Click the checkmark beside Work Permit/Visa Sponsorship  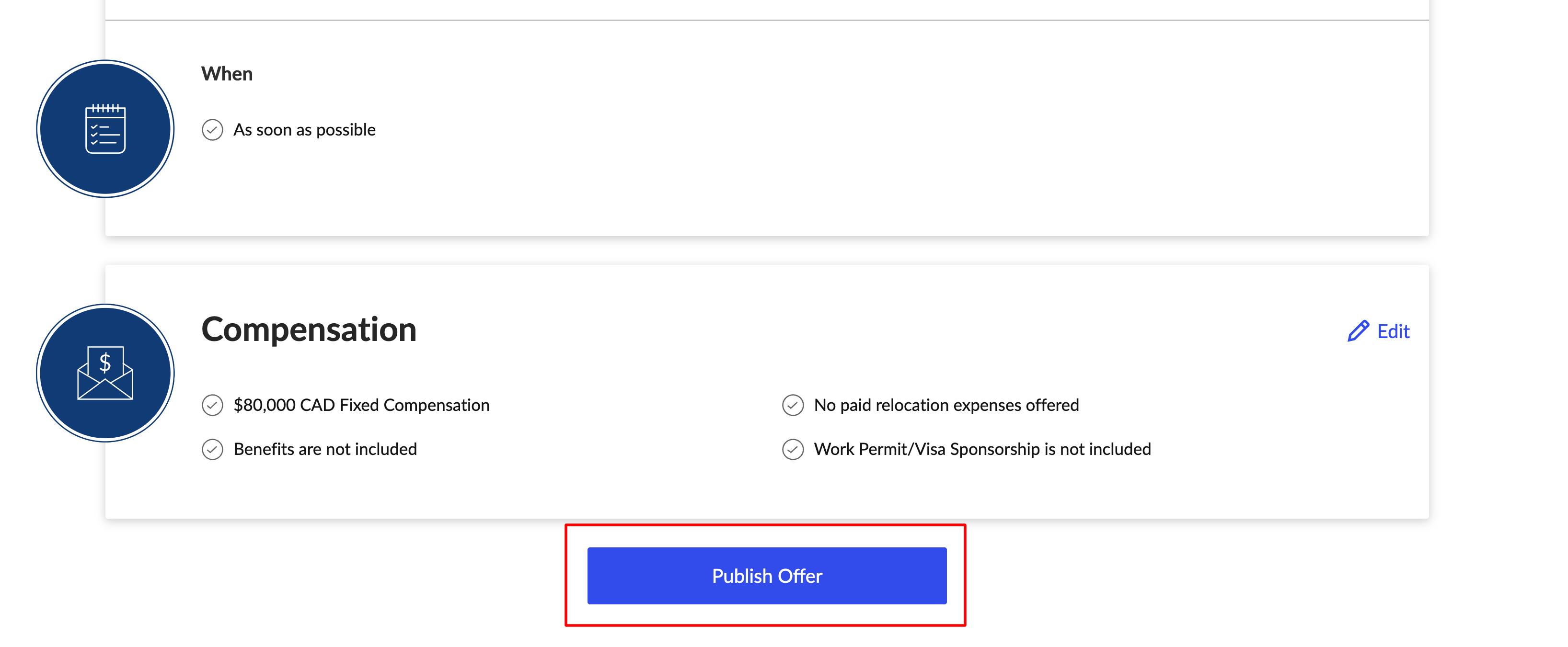[793, 449]
